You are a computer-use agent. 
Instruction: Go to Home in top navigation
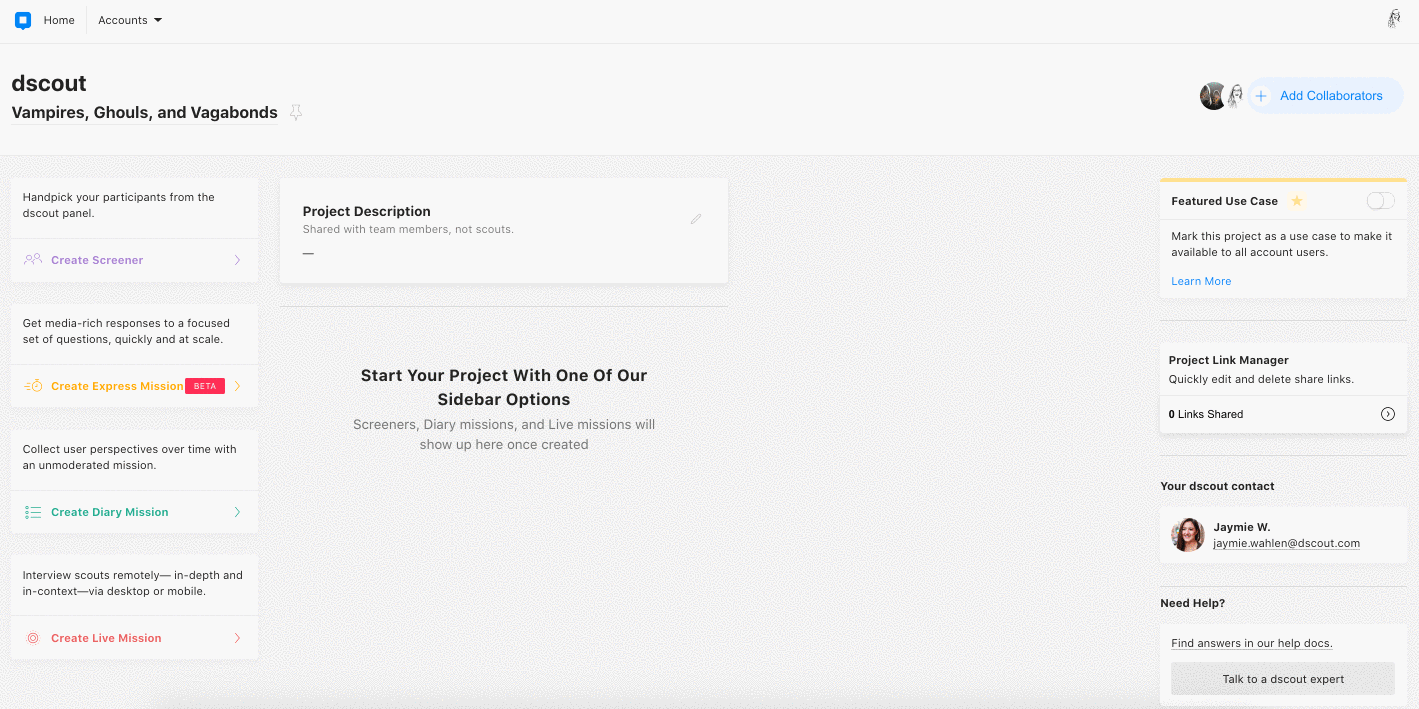point(59,20)
